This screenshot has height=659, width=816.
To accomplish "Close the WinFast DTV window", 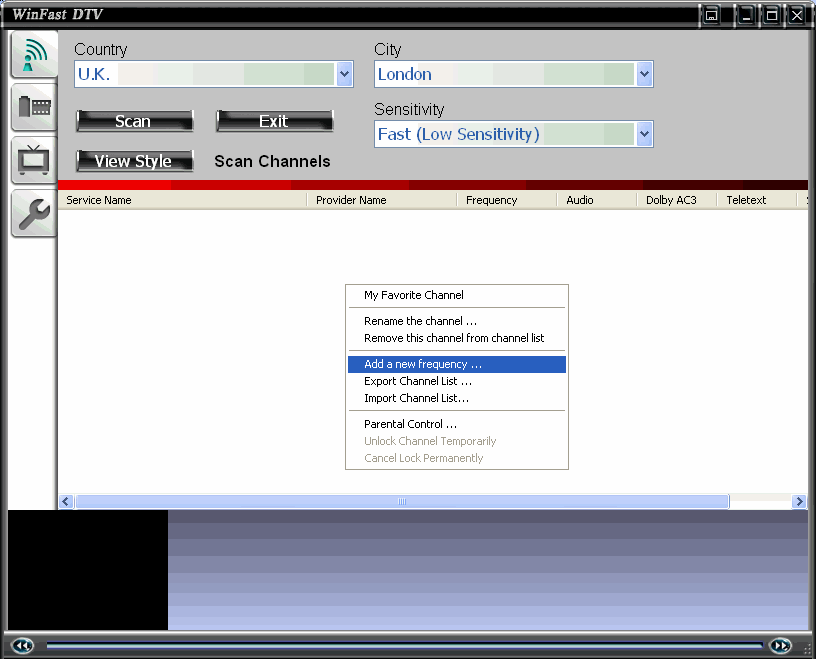I will (797, 15).
